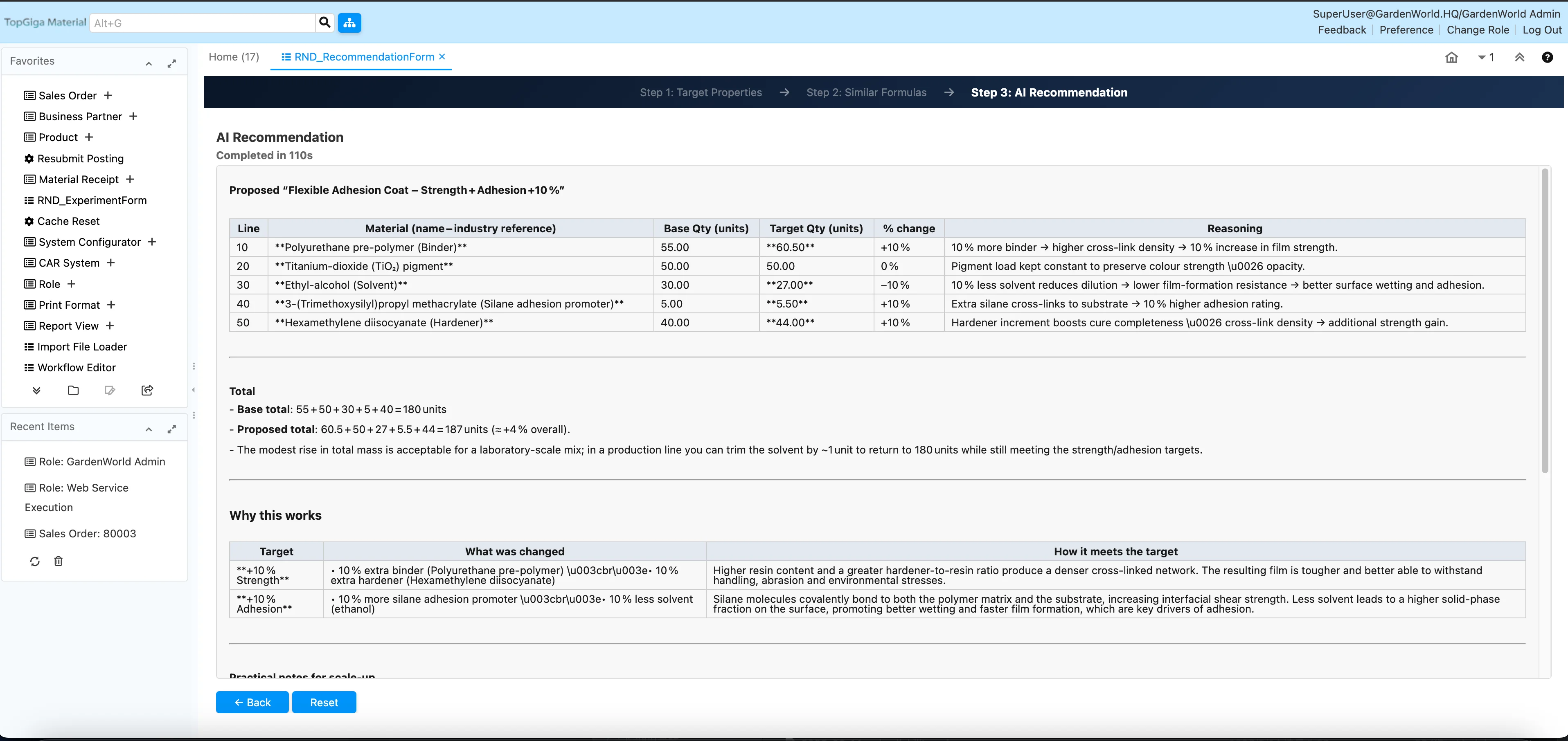The height and width of the screenshot is (741, 1568).
Task: Click the share icon under Favorites
Action: (x=147, y=391)
